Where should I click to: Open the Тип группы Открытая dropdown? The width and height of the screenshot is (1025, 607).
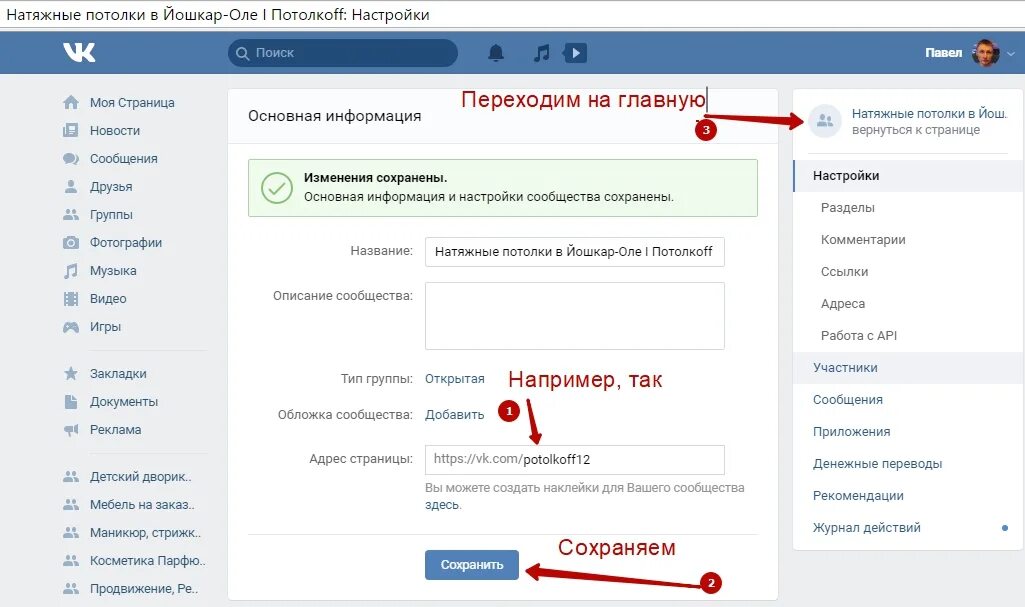454,379
